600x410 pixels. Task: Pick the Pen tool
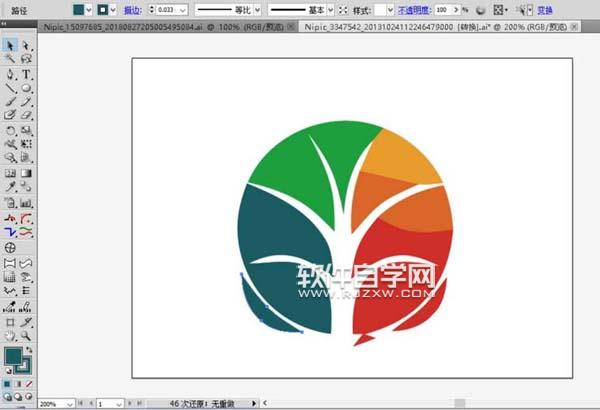coord(10,74)
